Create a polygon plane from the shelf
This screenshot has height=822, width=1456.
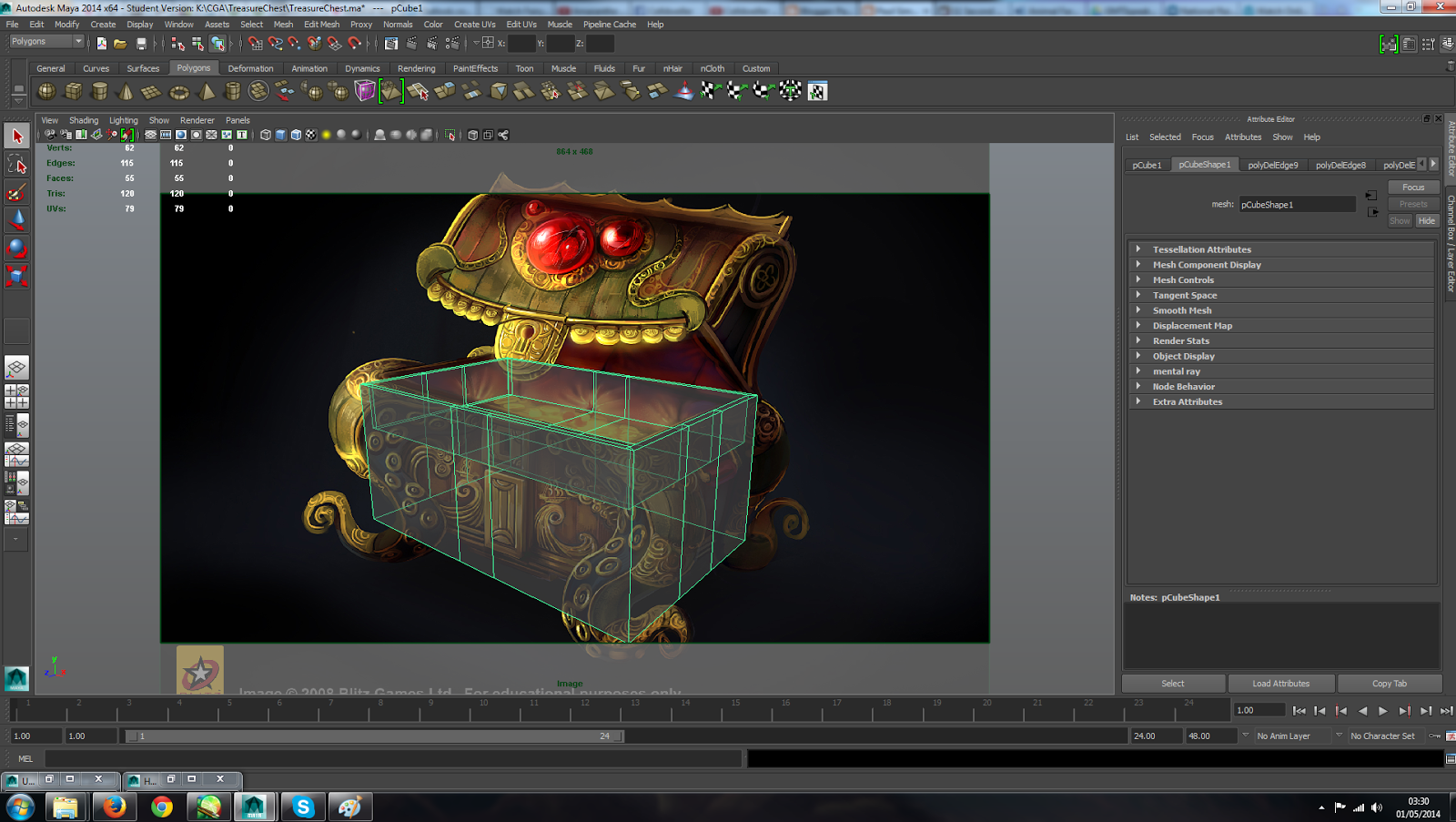click(x=152, y=91)
